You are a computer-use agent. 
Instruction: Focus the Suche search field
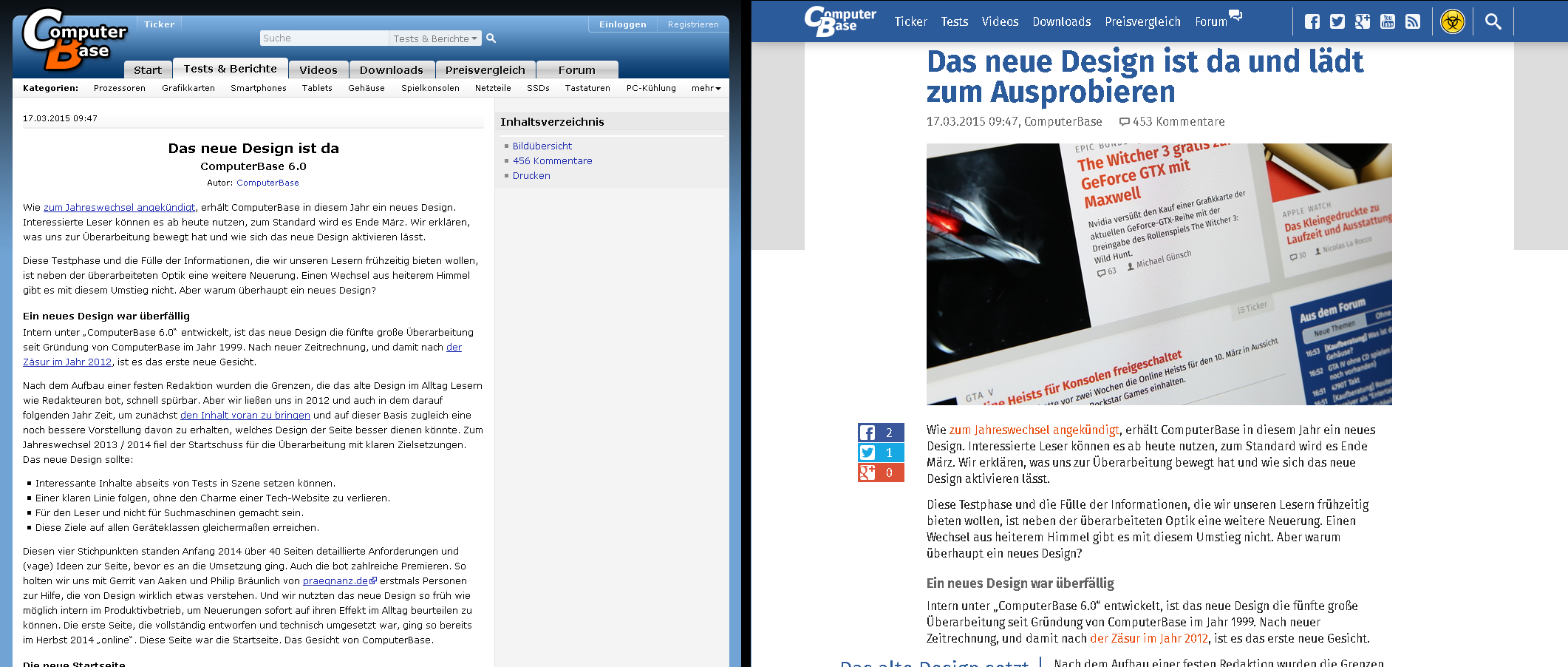click(x=324, y=38)
